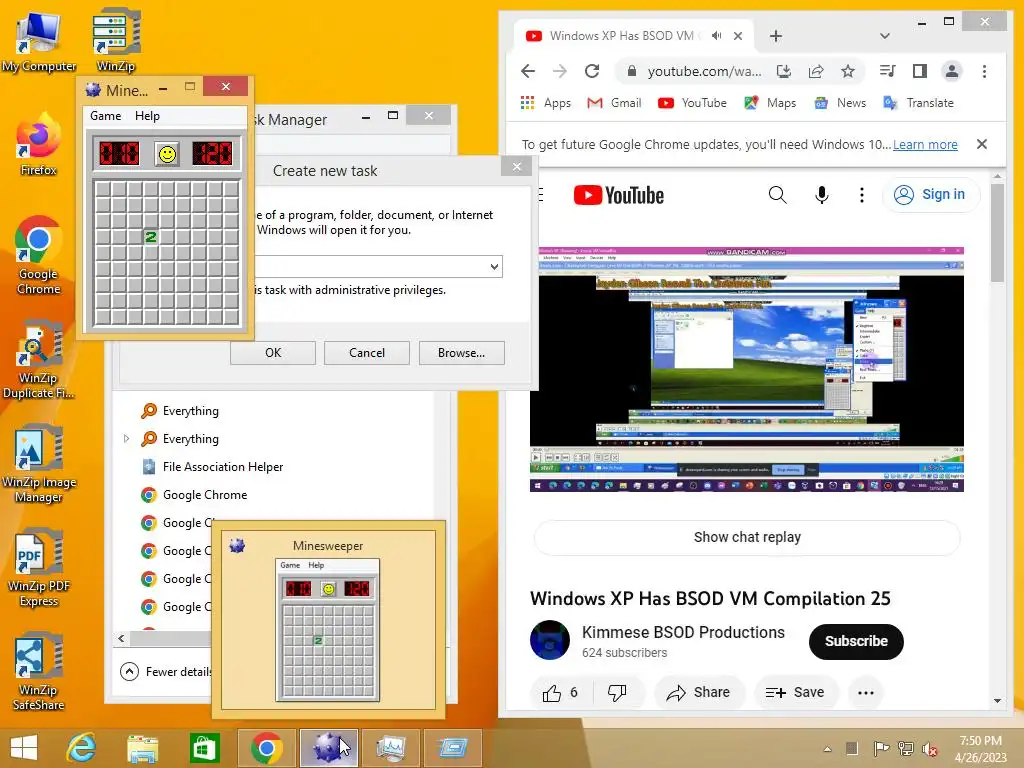Click Learn more about Chrome updates
Screen dimensions: 1024x768
(925, 144)
